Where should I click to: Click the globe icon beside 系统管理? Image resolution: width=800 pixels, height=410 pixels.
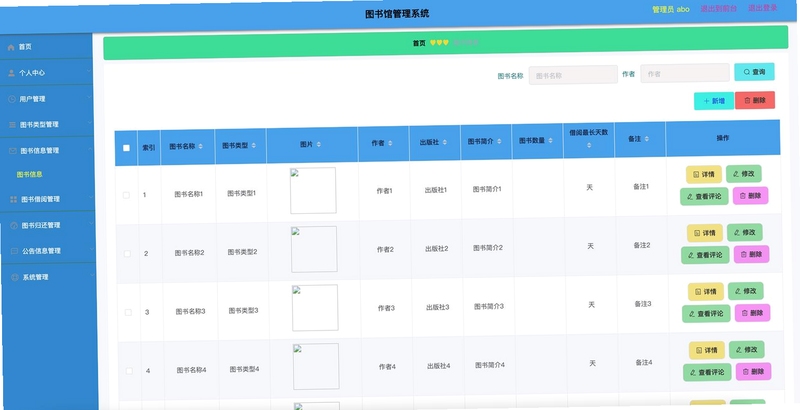tap(15, 277)
